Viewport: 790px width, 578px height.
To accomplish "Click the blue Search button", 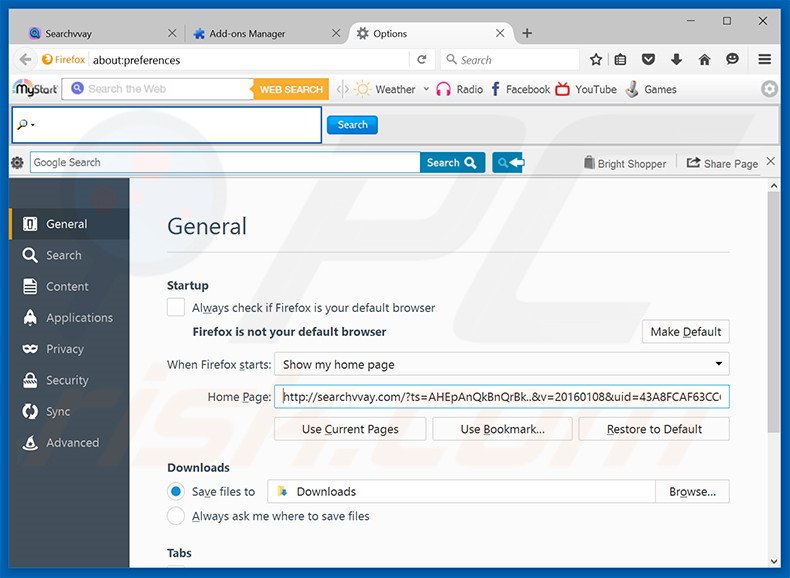I will pos(352,124).
